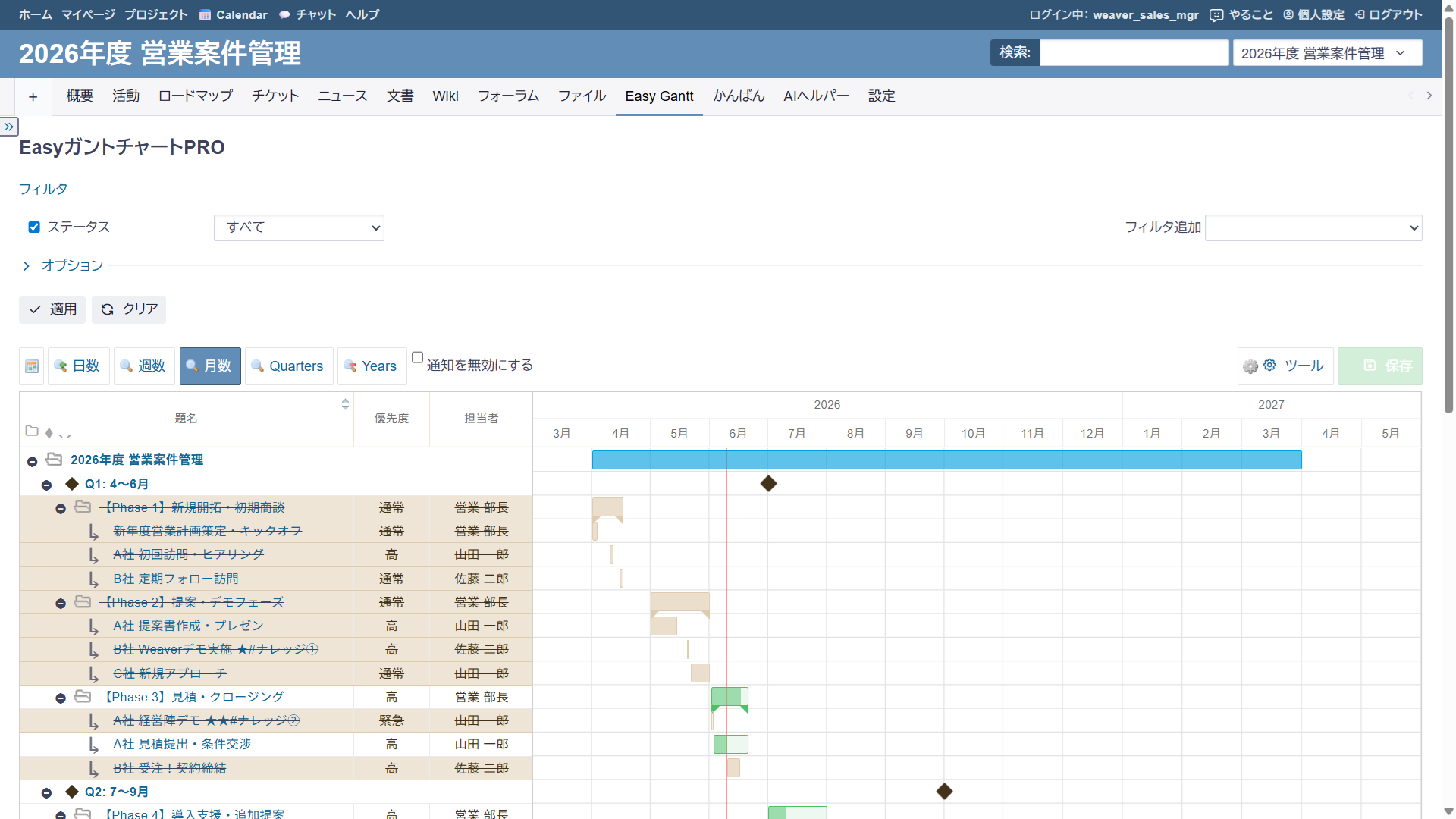Collapse the Q2: 7〜9月 milestone group
The width and height of the screenshot is (1456, 819).
click(46, 793)
